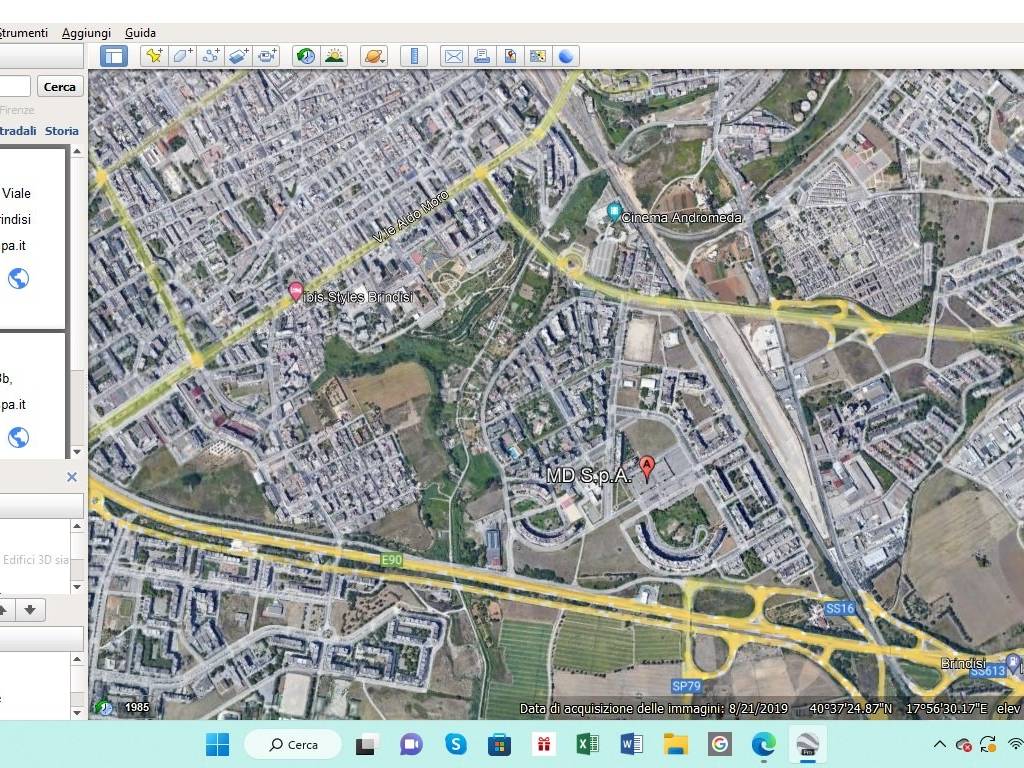The width and height of the screenshot is (1024, 768).
Task: Toggle historical imagery clock button
Action: (305, 56)
